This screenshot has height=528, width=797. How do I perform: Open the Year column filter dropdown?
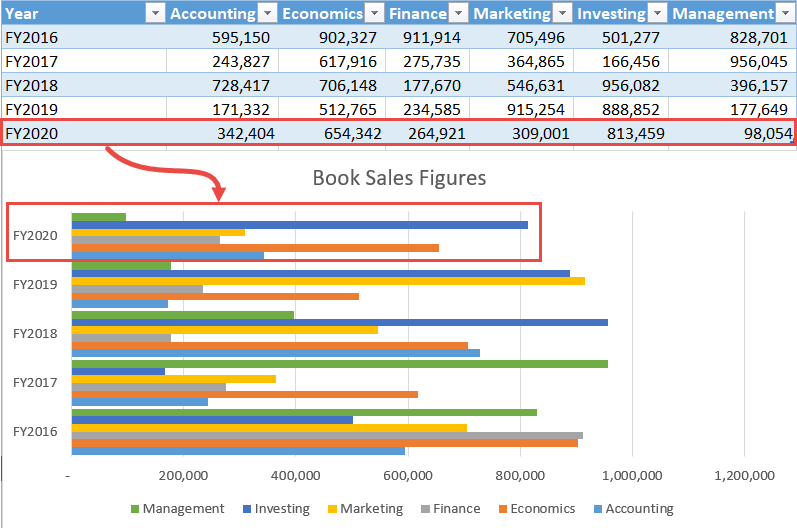[x=155, y=13]
